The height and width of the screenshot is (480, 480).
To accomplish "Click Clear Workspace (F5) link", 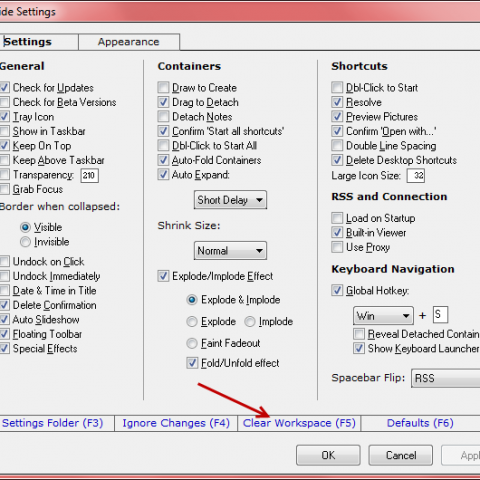I will [x=299, y=423].
